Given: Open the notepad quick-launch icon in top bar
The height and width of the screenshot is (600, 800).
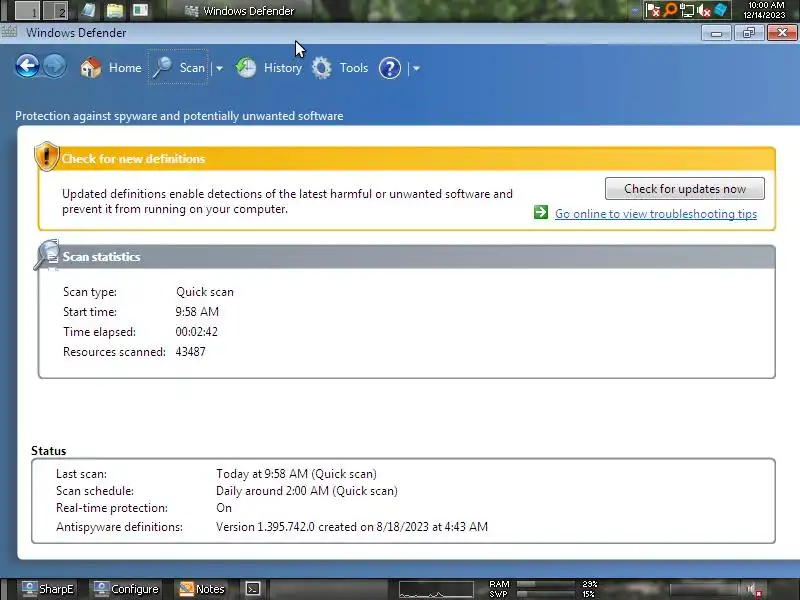Looking at the screenshot, I should click(88, 10).
